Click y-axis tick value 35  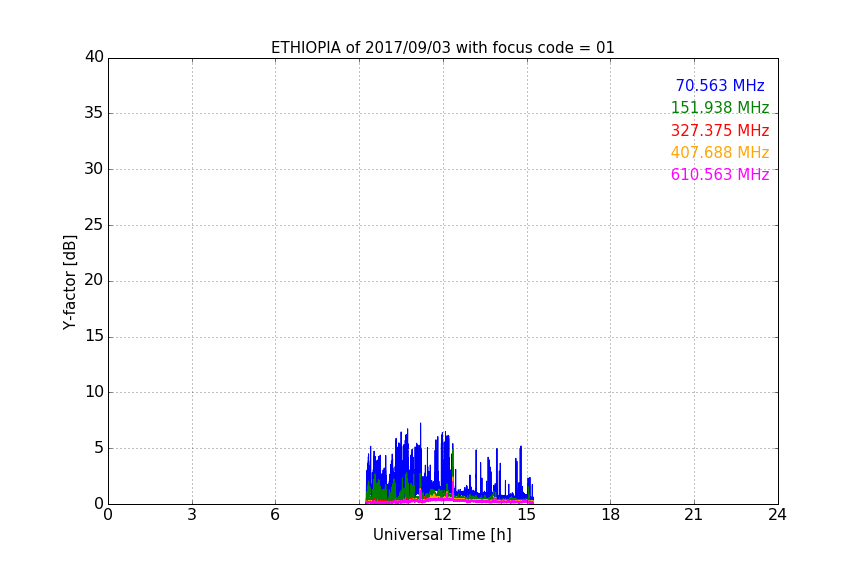[94, 113]
